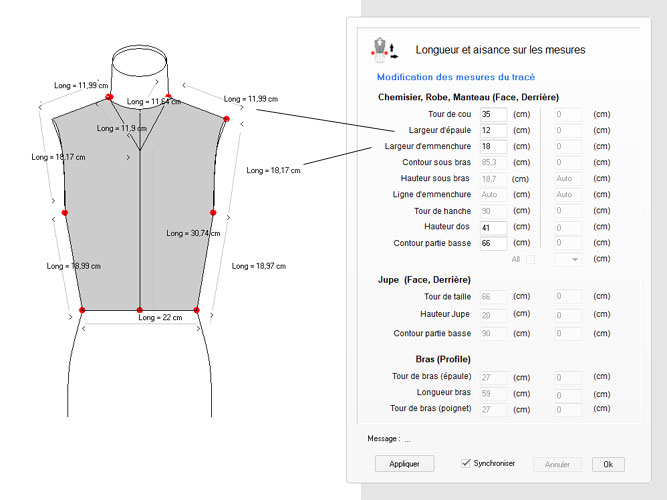667x500 pixels.
Task: Select the red control point at right shoulder tip
Action: (x=226, y=119)
